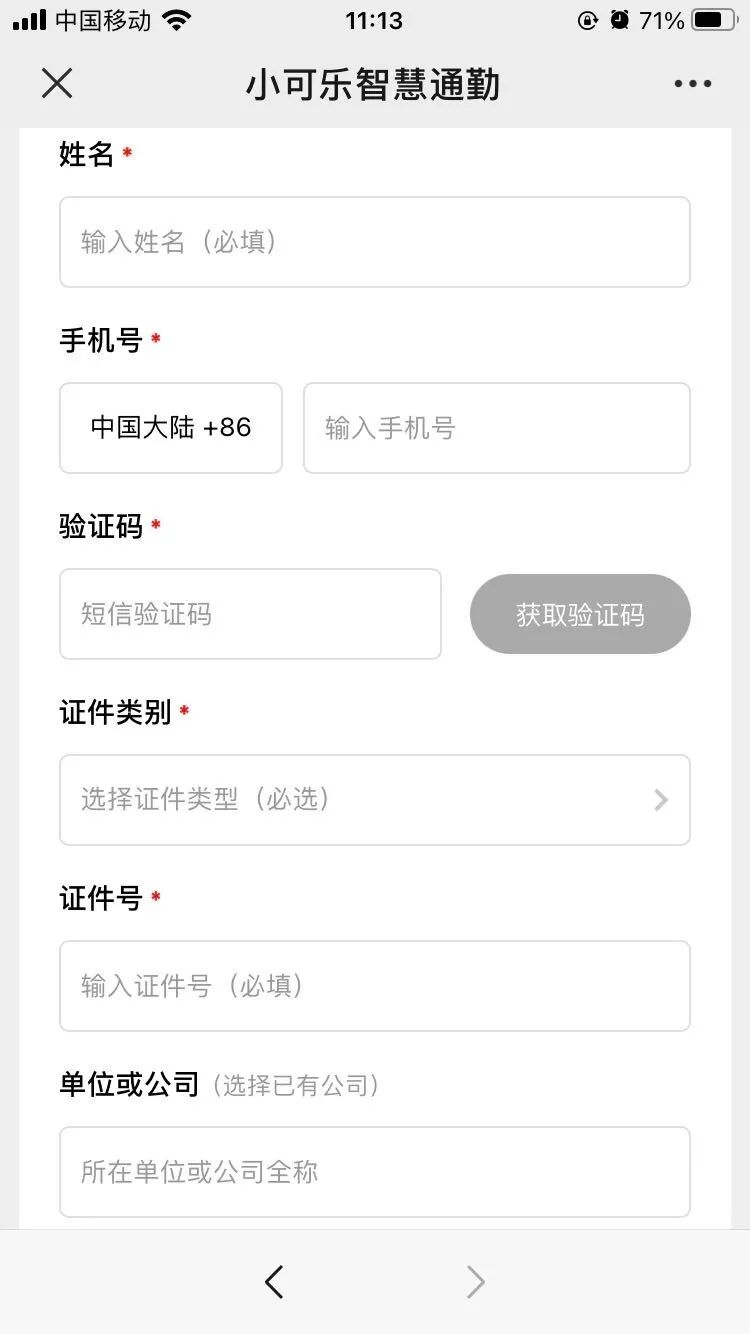The height and width of the screenshot is (1334, 750).
Task: Expand ID type list via chevron arrow
Action: tap(660, 800)
